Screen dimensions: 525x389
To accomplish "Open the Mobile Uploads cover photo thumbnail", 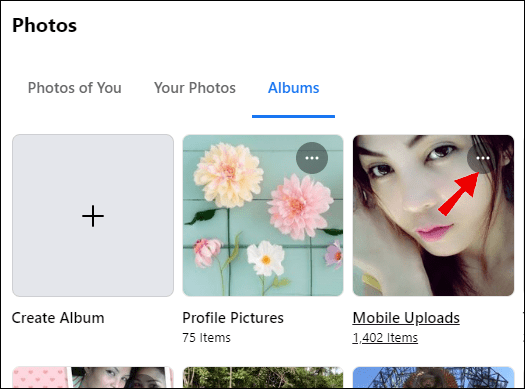I will [x=433, y=215].
